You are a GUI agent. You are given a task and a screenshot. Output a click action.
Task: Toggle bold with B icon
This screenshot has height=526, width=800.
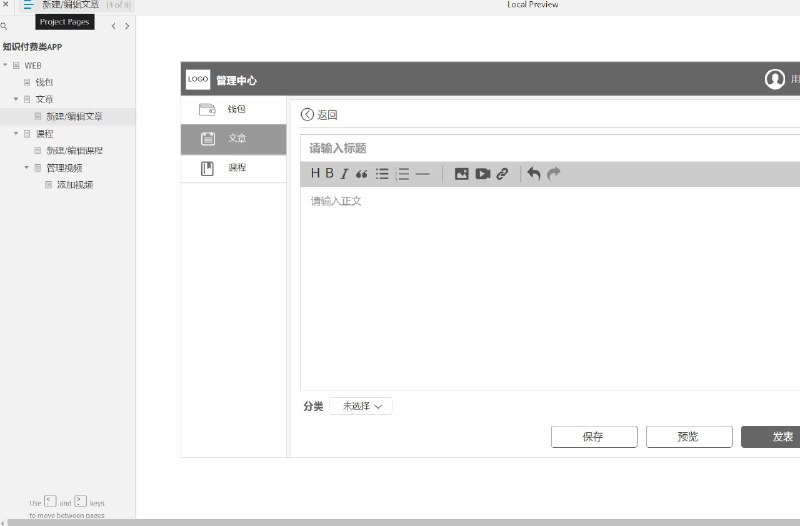[x=330, y=173]
